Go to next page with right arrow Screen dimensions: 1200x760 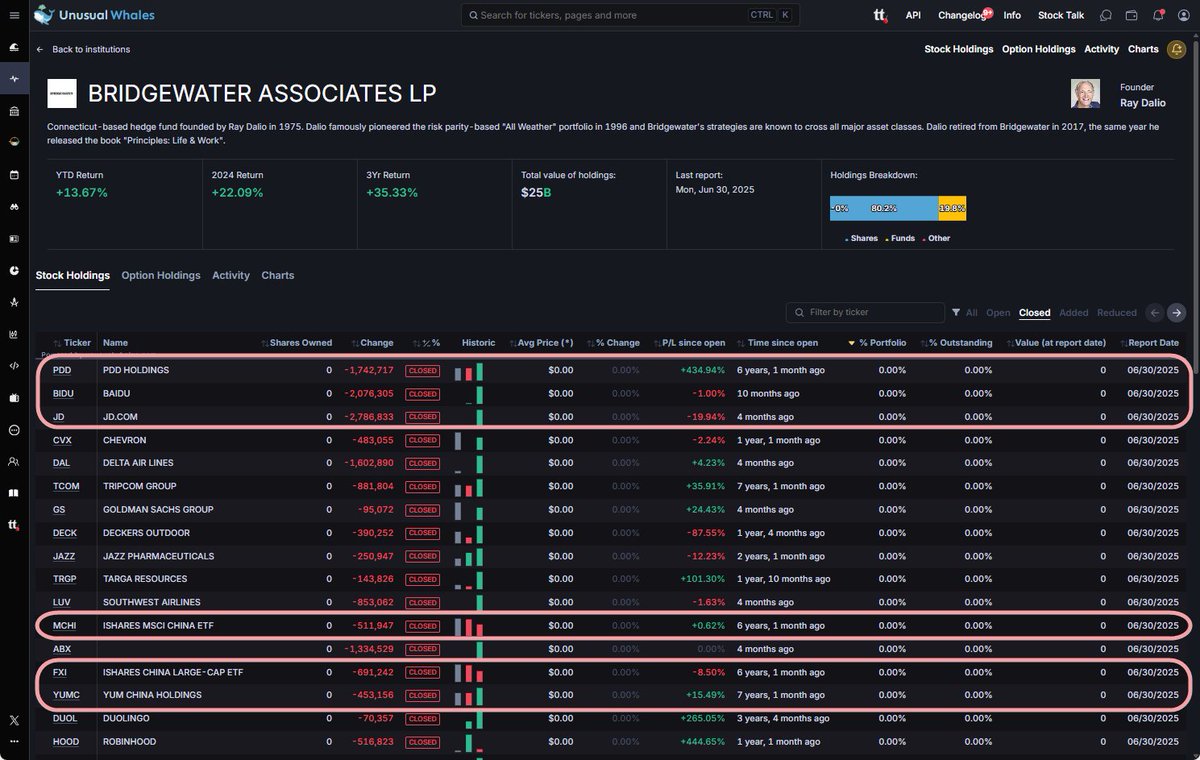pos(1177,313)
